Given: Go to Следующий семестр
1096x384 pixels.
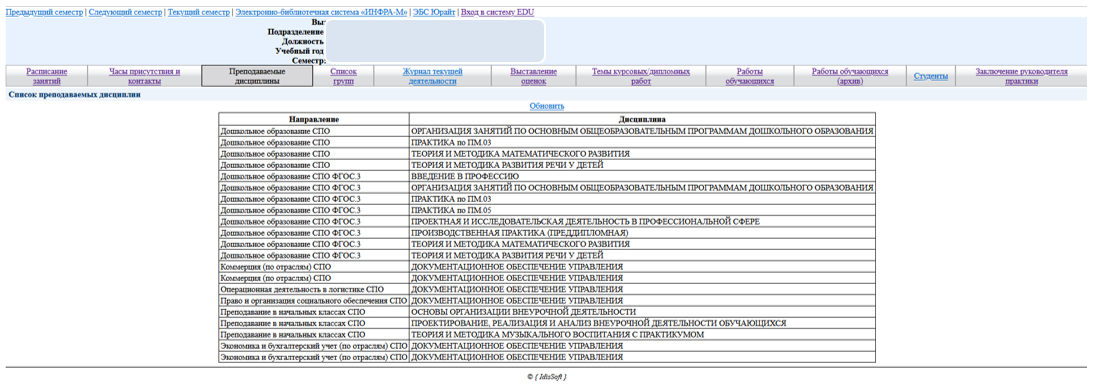Looking at the screenshot, I should tap(124, 13).
